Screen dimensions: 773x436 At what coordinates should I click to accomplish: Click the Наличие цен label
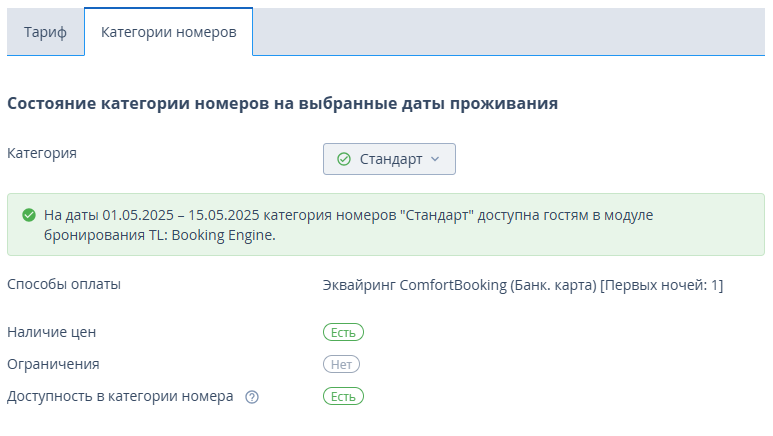51,332
